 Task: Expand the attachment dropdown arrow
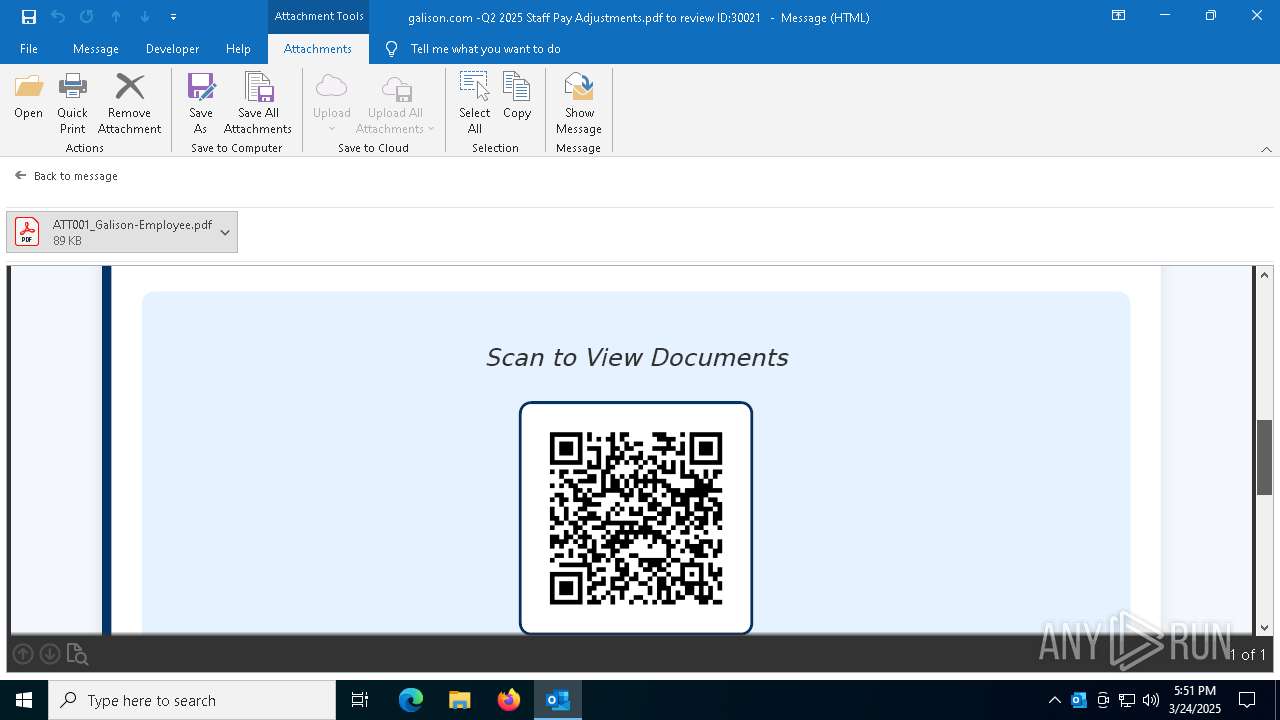pos(225,232)
